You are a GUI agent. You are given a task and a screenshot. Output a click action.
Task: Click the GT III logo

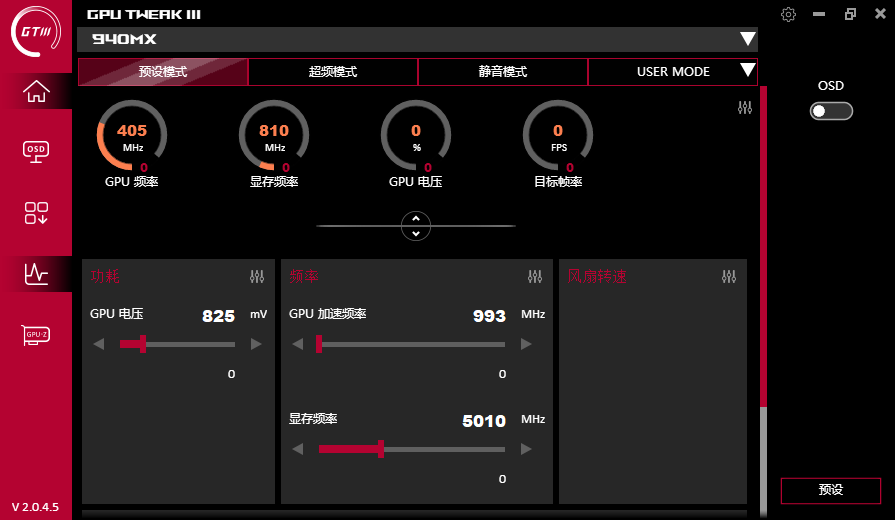tap(36, 31)
